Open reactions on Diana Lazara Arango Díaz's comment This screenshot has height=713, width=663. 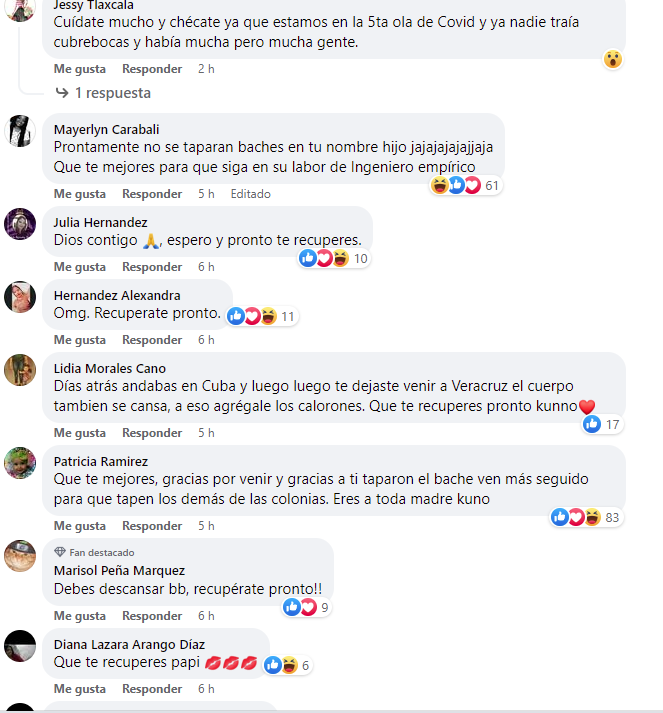[x=287, y=665]
